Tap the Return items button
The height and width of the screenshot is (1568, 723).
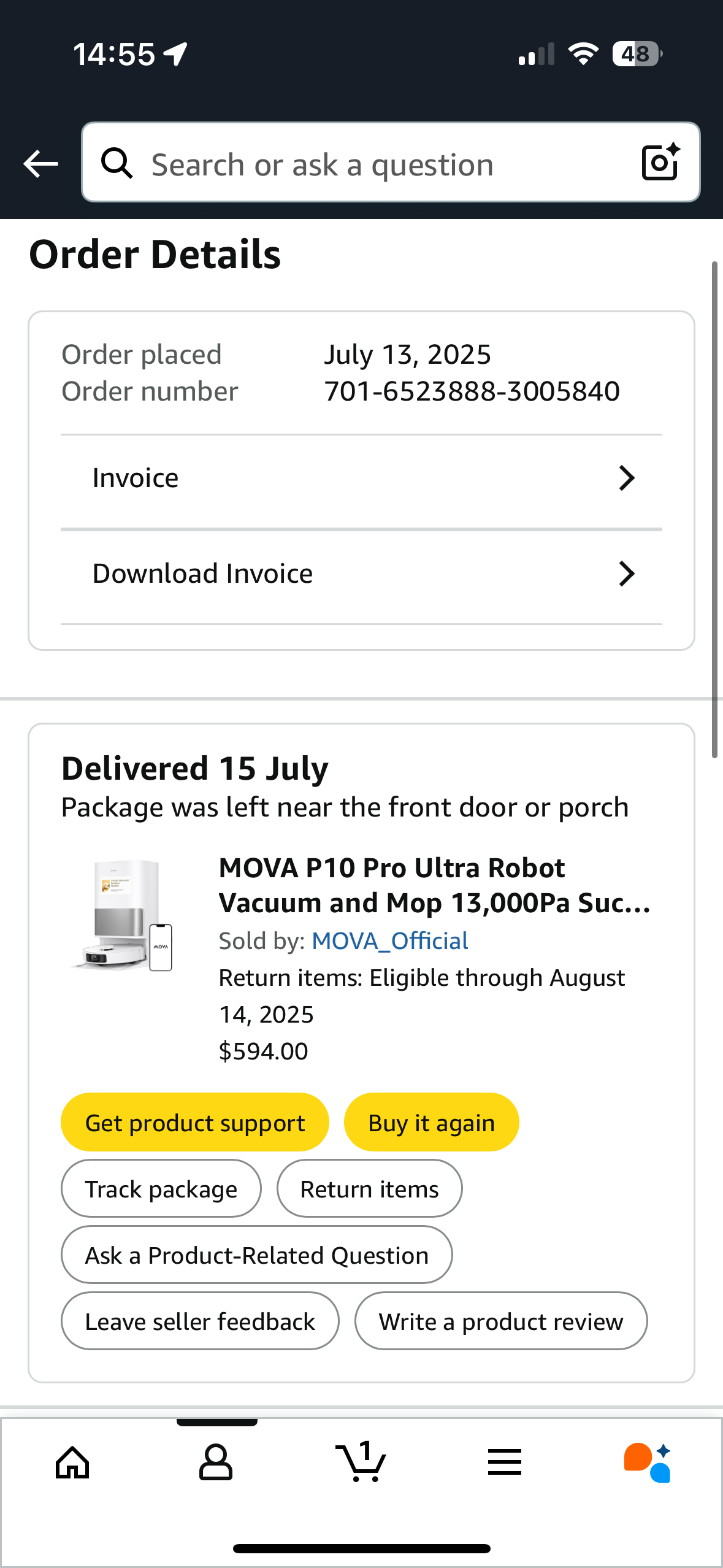coord(369,1189)
